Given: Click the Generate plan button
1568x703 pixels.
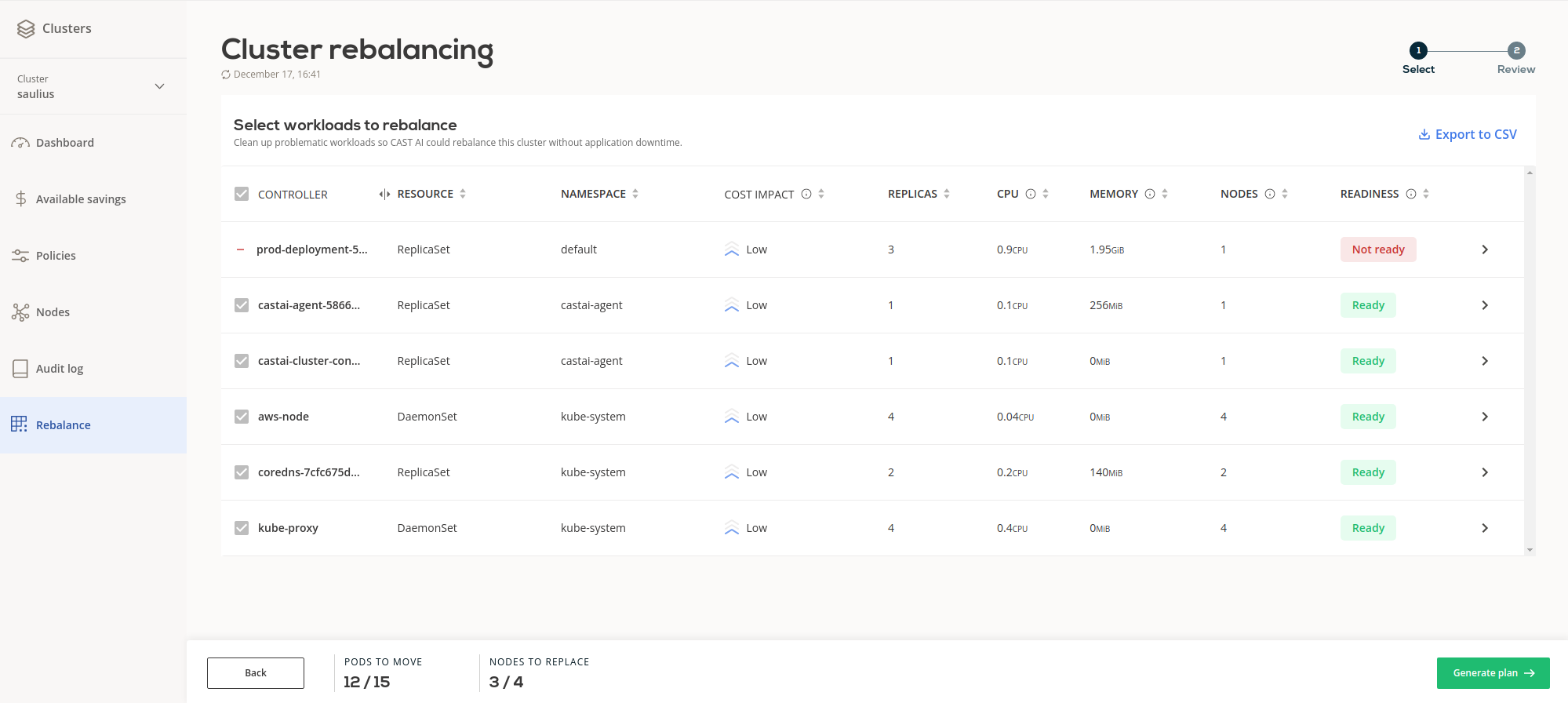Looking at the screenshot, I should (x=1493, y=673).
